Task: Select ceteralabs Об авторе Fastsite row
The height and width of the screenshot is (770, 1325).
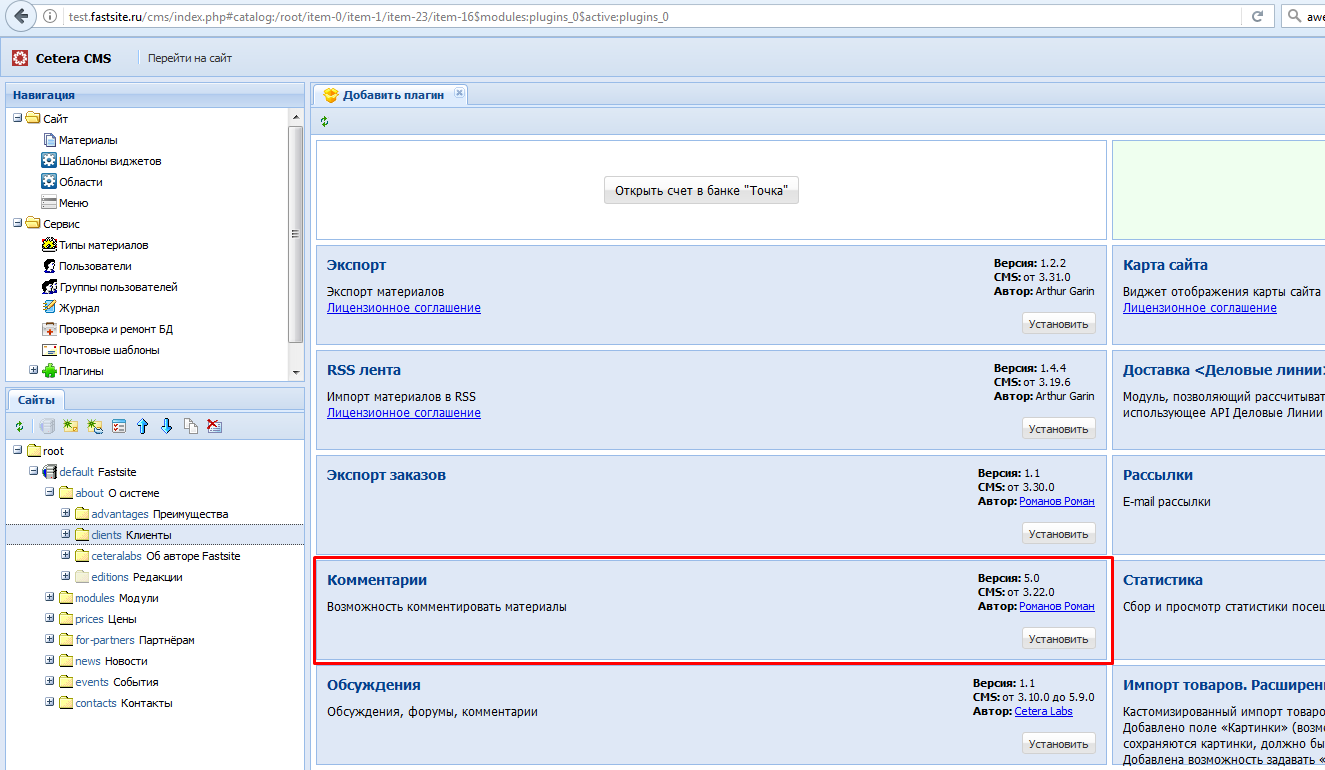Action: (x=154, y=556)
